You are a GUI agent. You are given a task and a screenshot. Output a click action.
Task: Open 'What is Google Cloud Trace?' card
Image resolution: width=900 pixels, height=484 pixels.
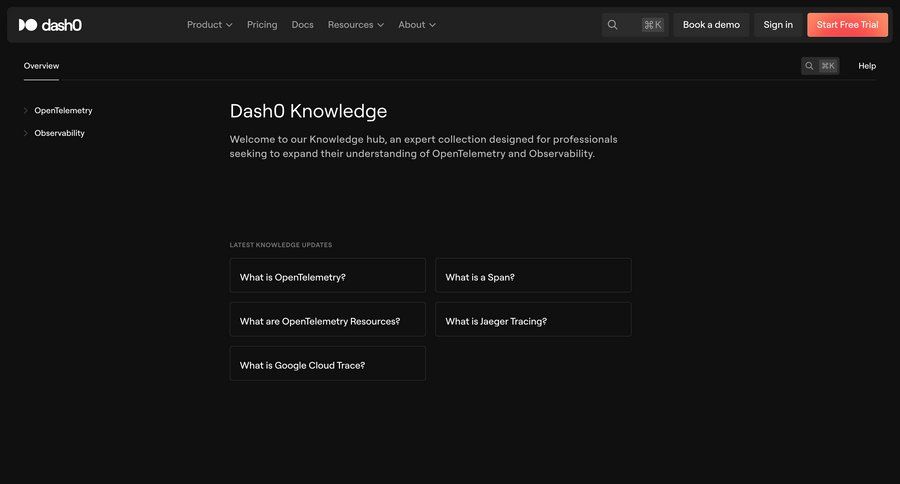328,363
